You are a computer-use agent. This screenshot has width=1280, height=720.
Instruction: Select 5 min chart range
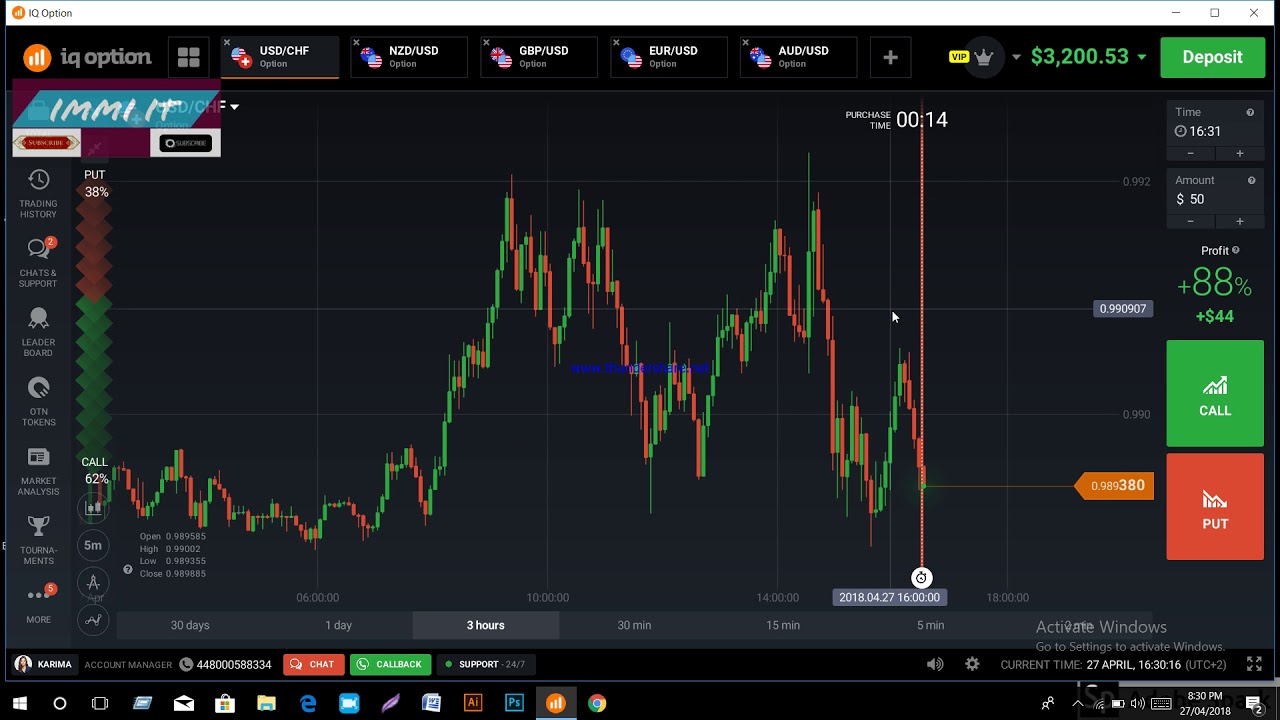pyautogui.click(x=930, y=625)
